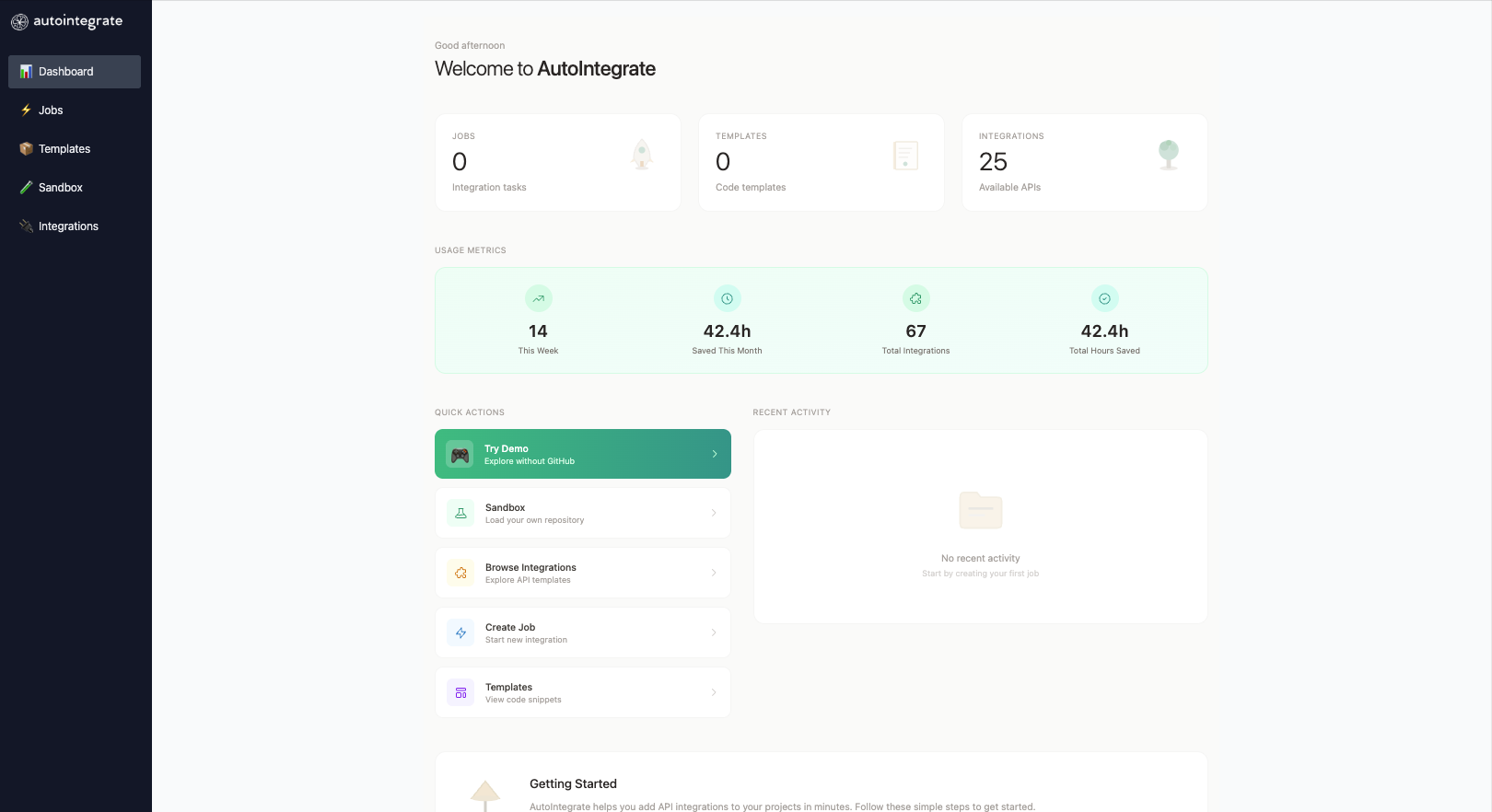Click the chevron on Browse Integrations row
This screenshot has width=1492, height=812.
click(714, 573)
